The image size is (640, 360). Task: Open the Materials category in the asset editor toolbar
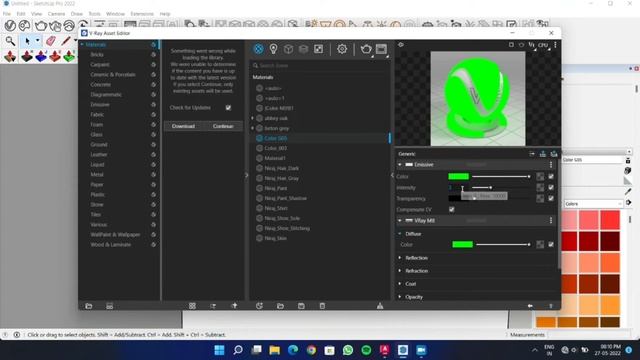click(258, 49)
